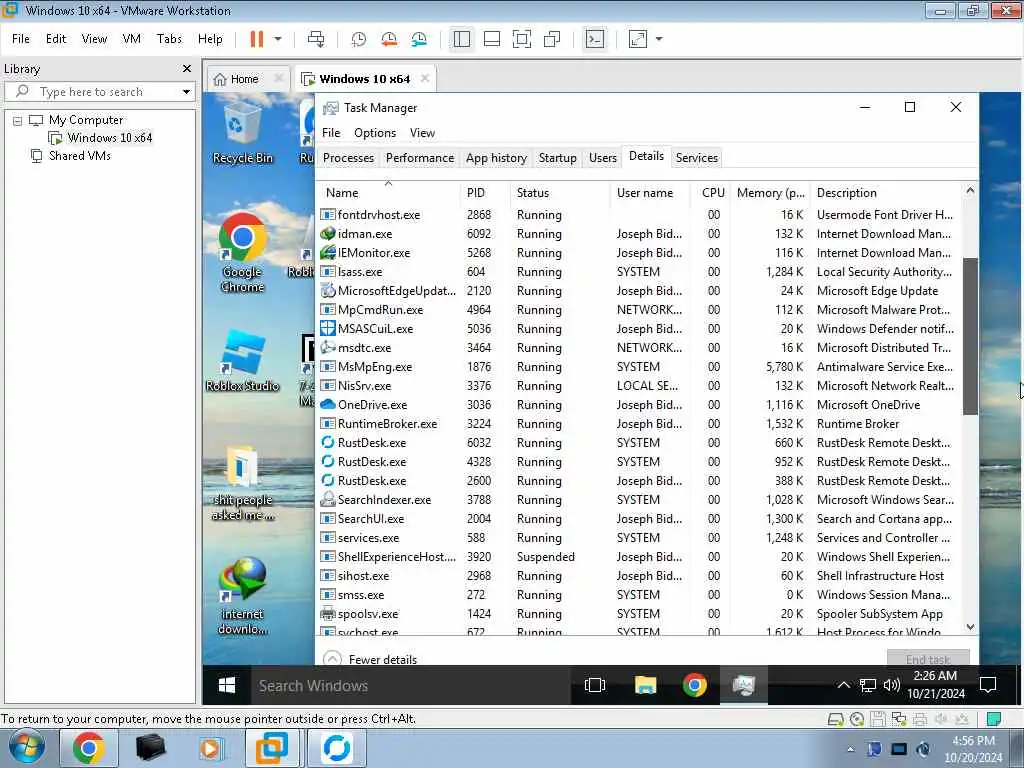Open guest Action Center notification icon
1024x768 pixels.
[x=988, y=685]
